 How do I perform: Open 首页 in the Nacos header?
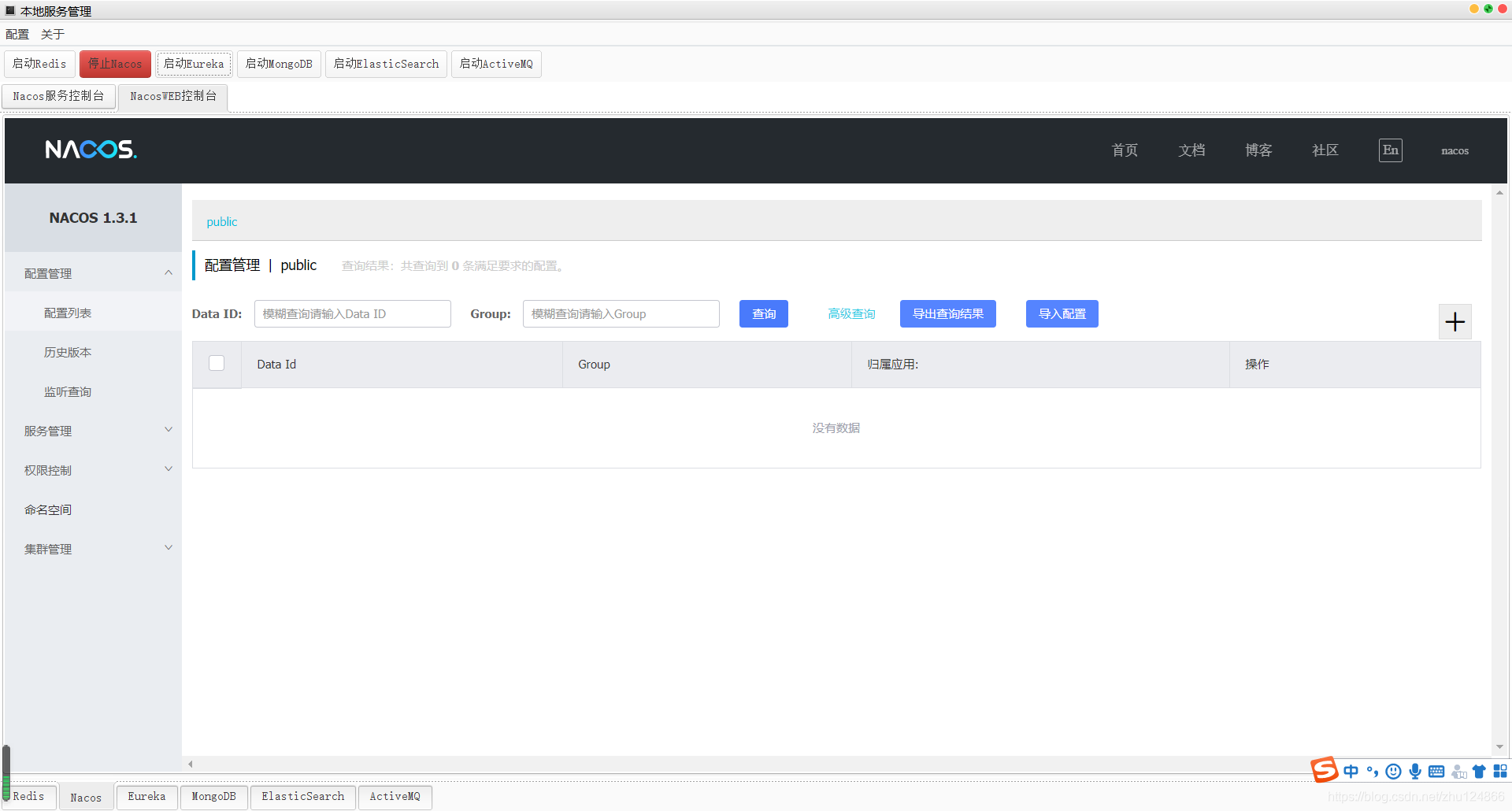1125,150
